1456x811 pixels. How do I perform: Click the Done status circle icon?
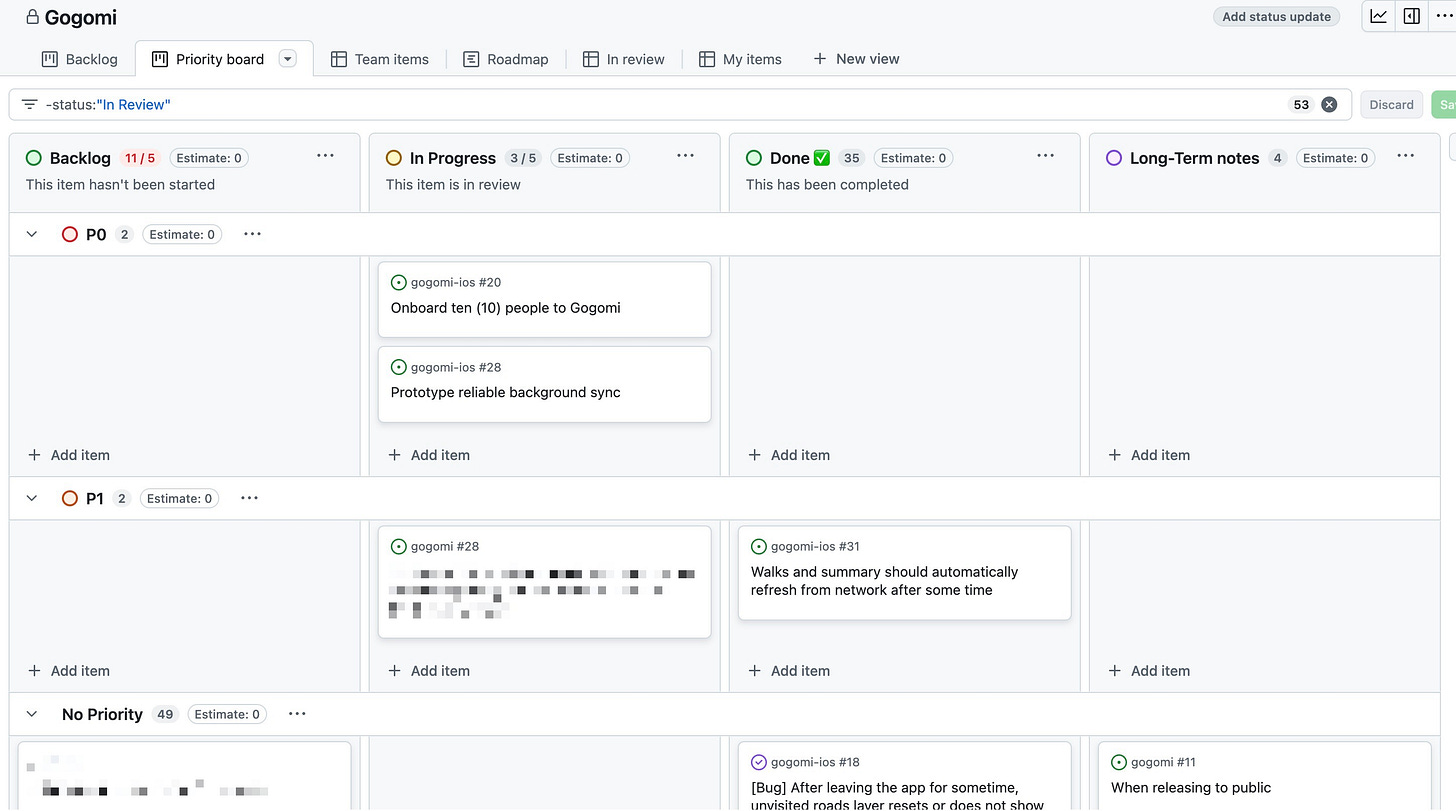click(x=754, y=158)
